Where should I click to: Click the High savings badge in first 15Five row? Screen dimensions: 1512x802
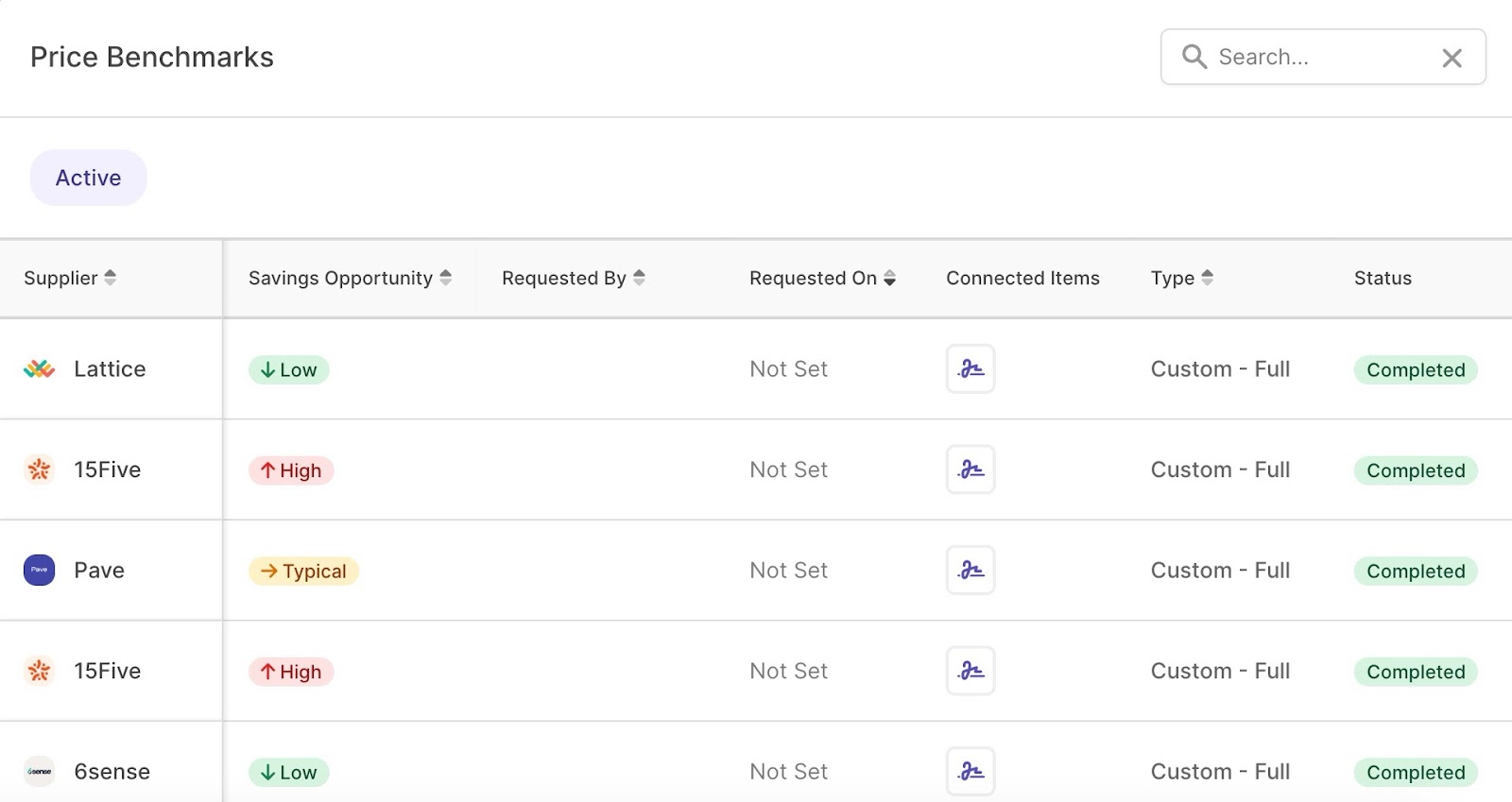tap(291, 470)
